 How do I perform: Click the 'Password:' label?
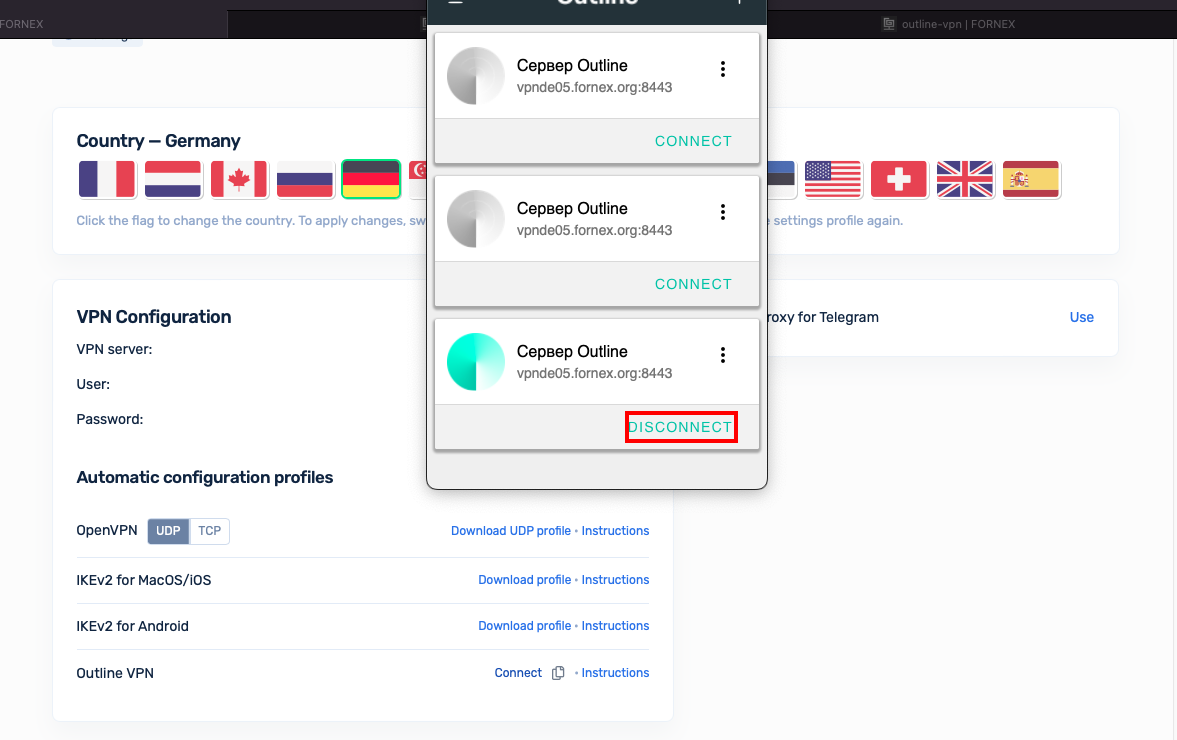point(110,420)
